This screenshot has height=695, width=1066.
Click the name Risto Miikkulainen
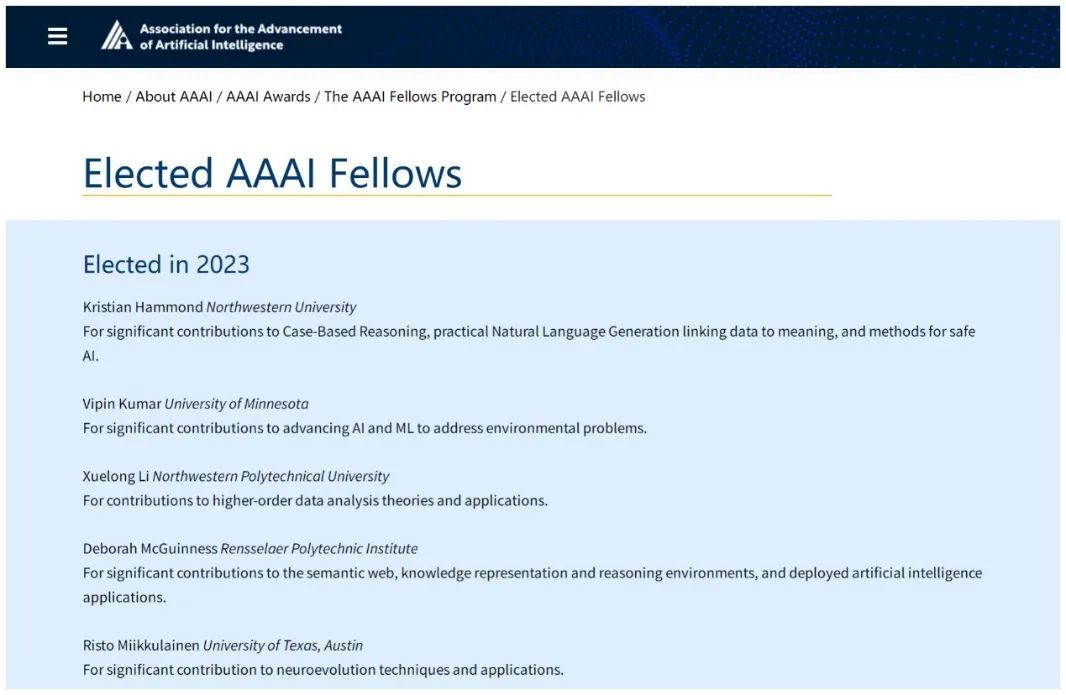click(x=141, y=645)
